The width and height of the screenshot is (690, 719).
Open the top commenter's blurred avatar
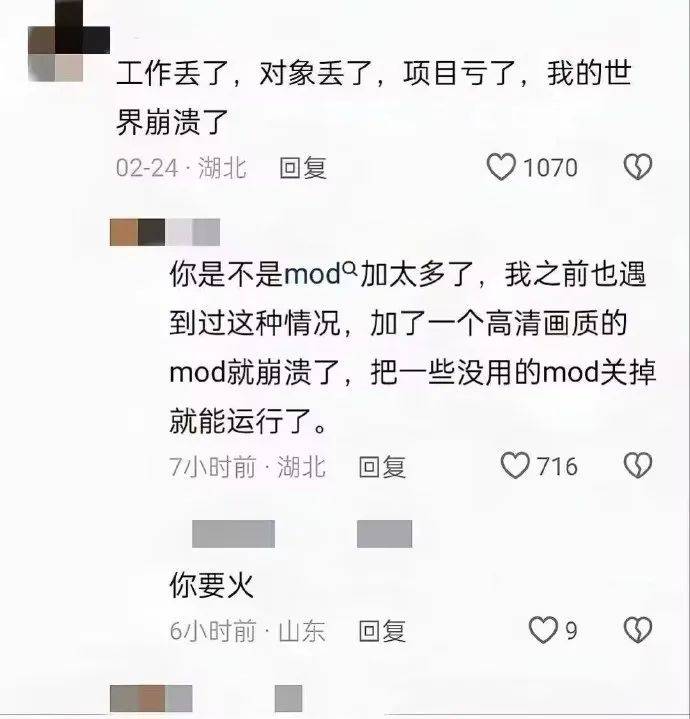pos(69,41)
